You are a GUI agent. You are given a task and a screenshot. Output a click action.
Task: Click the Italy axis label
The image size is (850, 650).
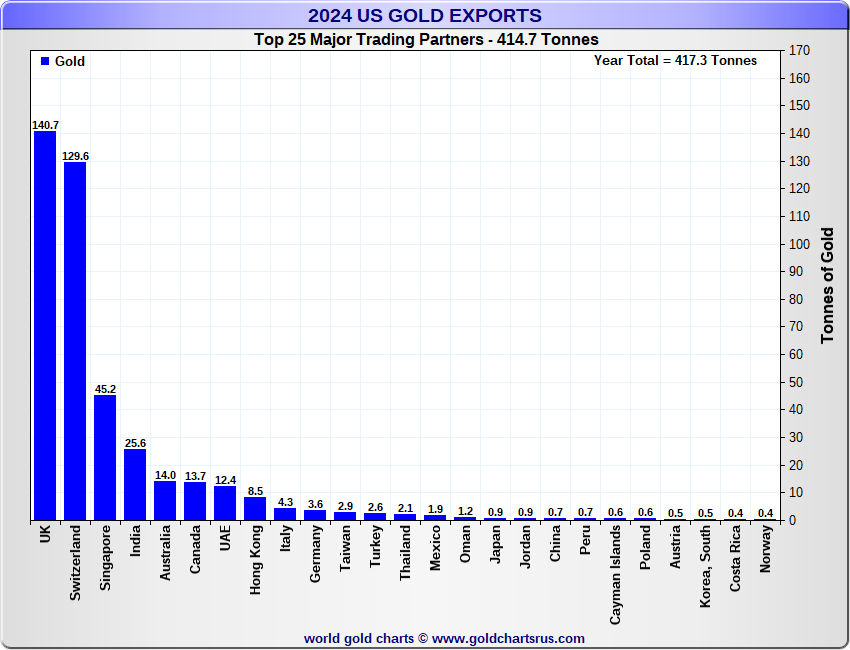(x=285, y=539)
